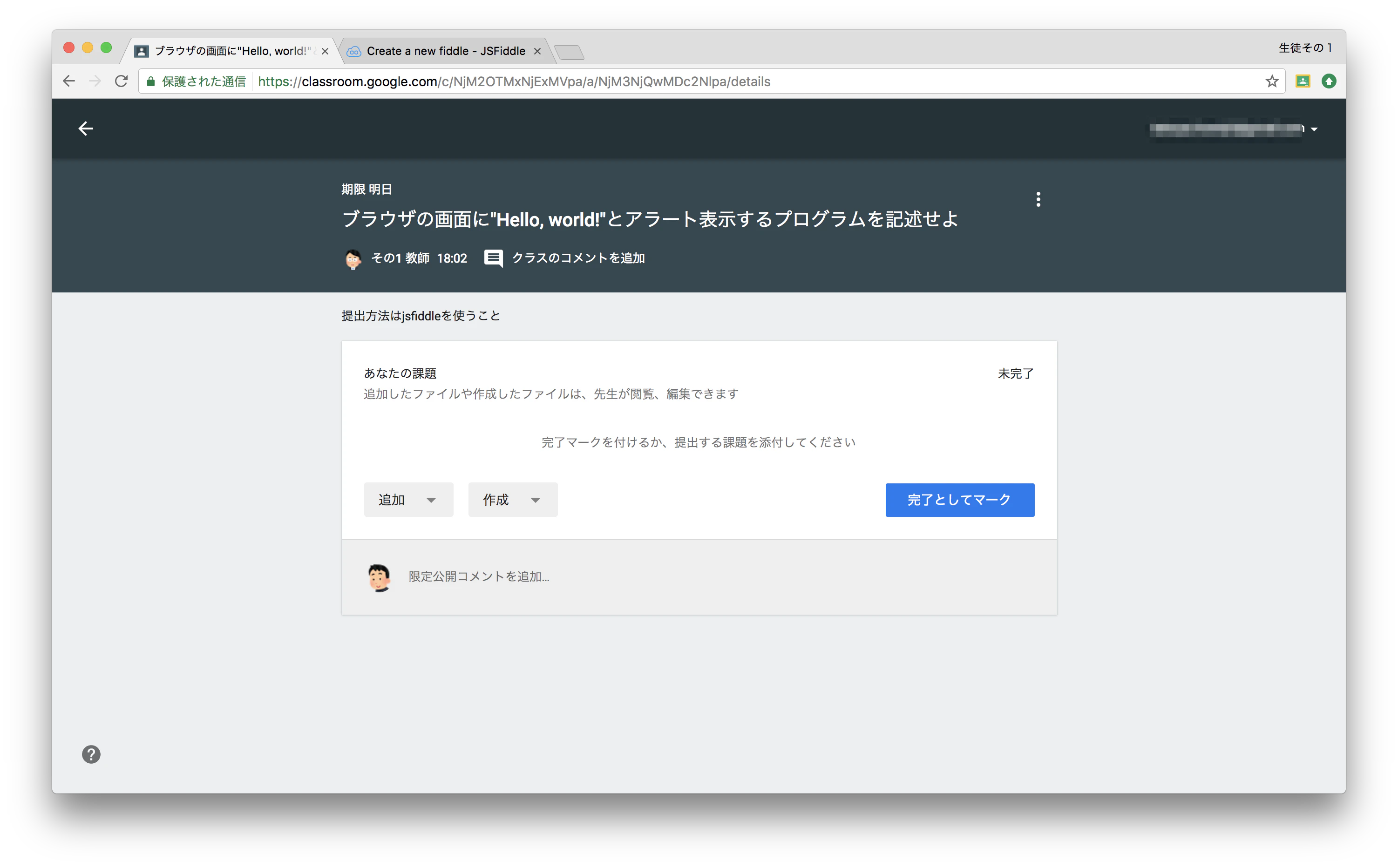The image size is (1398, 868).
Task: Click the 保護された通信 secure label
Action: (203, 81)
